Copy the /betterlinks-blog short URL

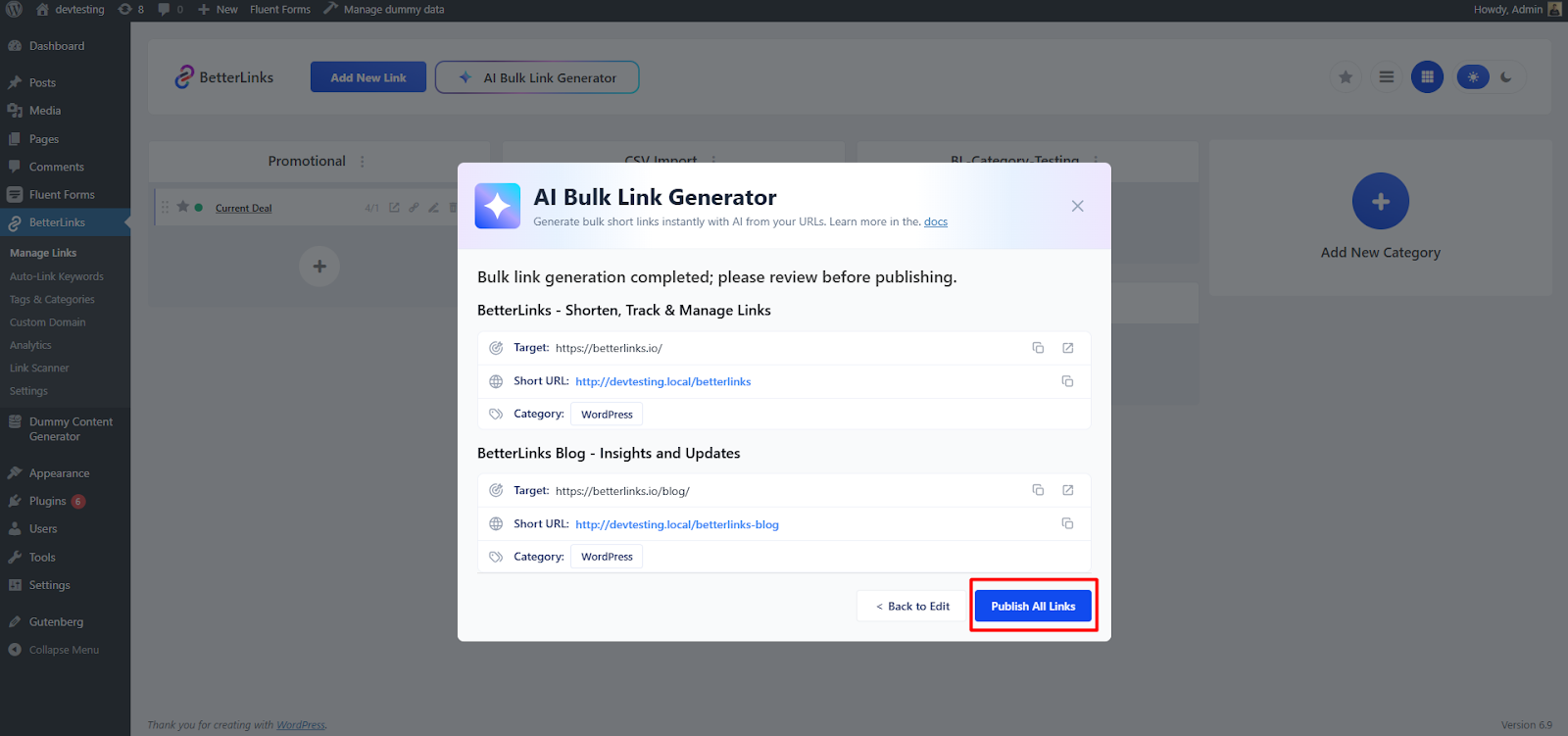(x=1067, y=523)
